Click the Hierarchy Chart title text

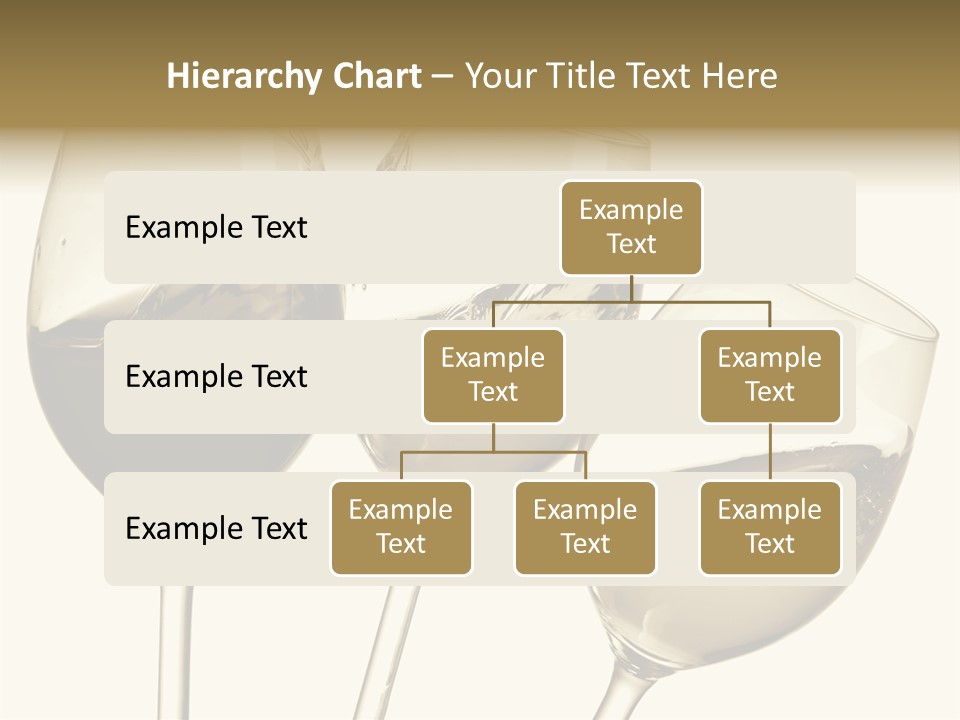pos(294,76)
